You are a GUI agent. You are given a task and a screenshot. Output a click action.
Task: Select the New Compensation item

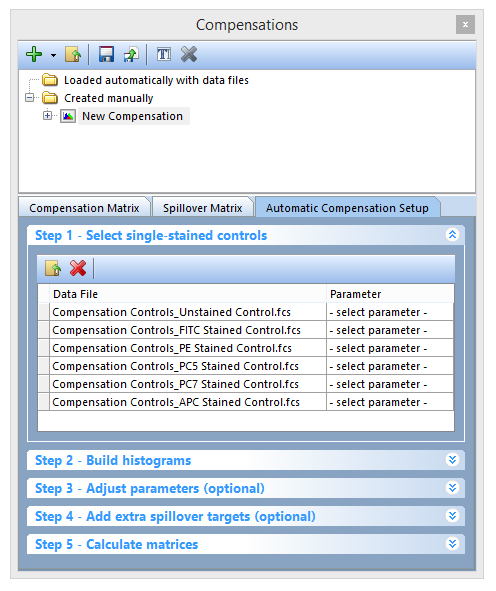pos(133,116)
